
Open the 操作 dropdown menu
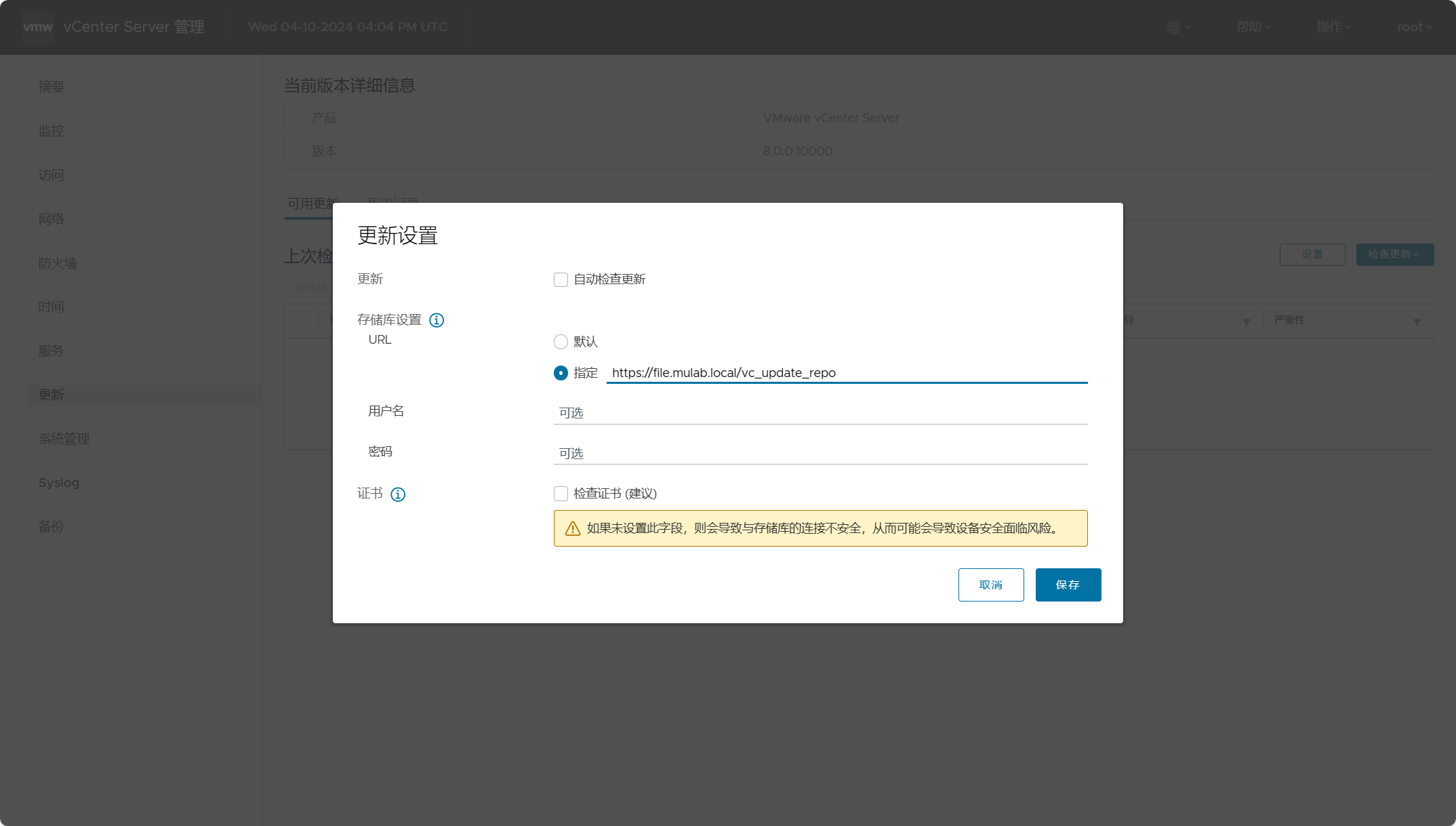(x=1334, y=27)
